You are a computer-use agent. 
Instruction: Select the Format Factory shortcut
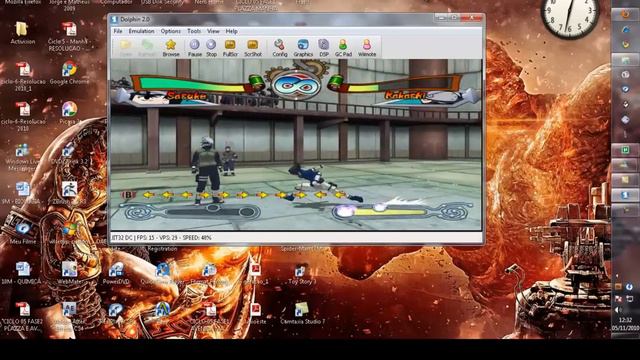pos(210,273)
